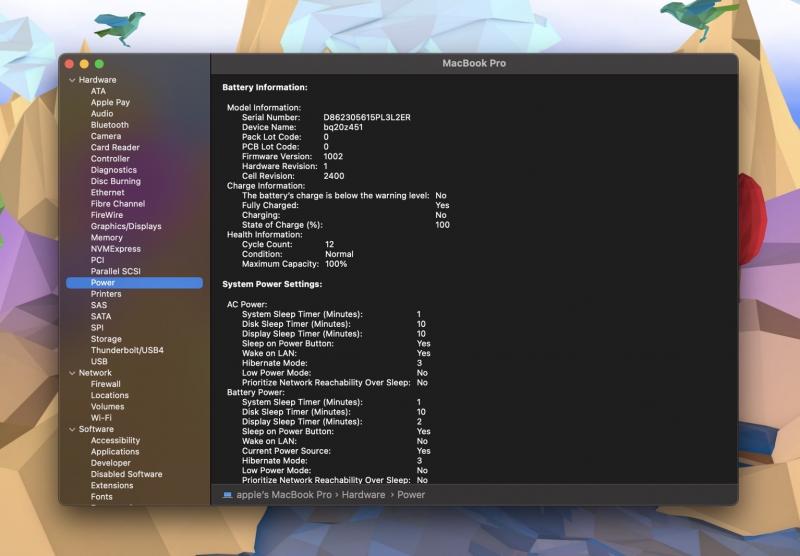
Task: Select SPI in the sidebar
Action: click(x=97, y=327)
